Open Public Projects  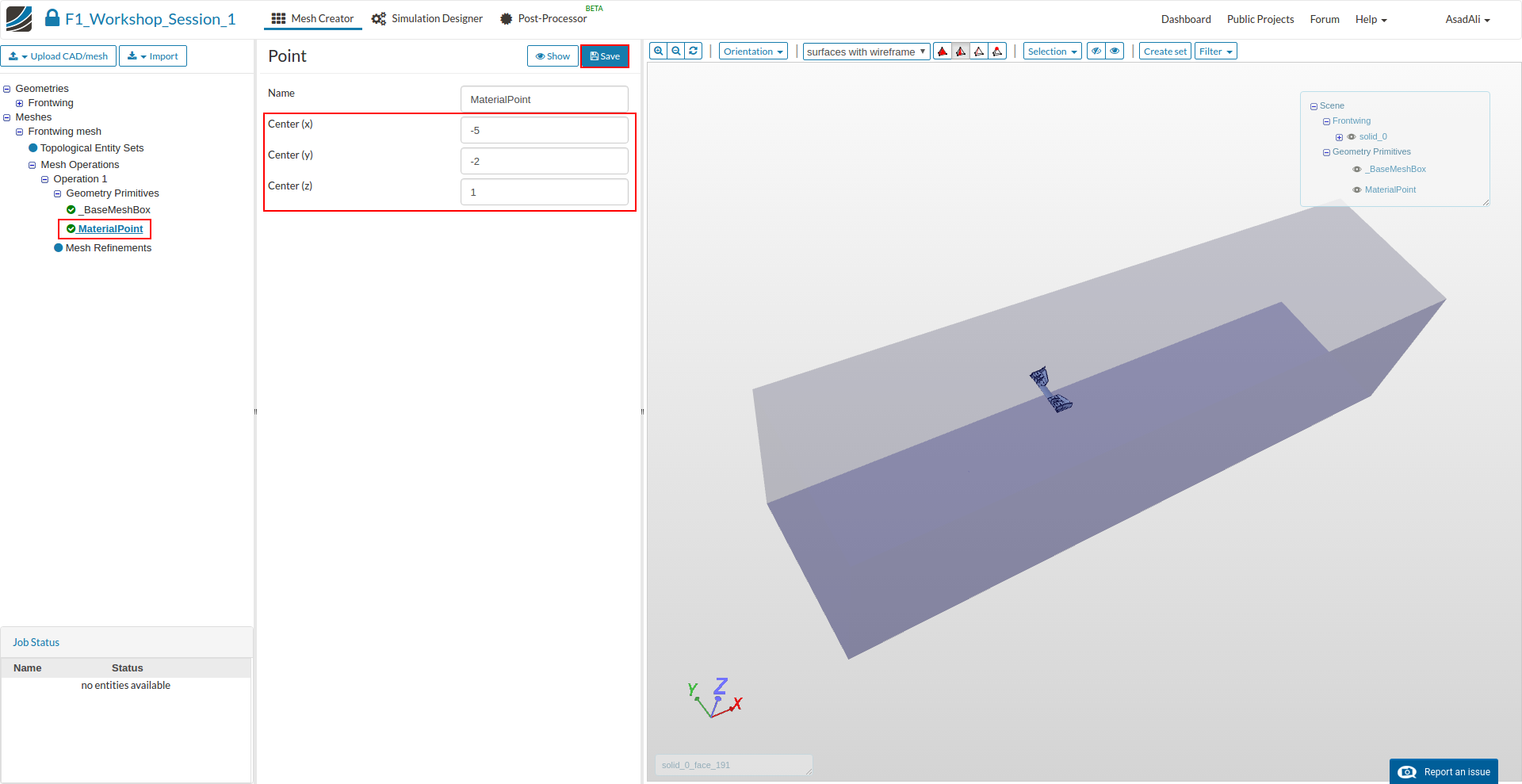[x=1260, y=19]
